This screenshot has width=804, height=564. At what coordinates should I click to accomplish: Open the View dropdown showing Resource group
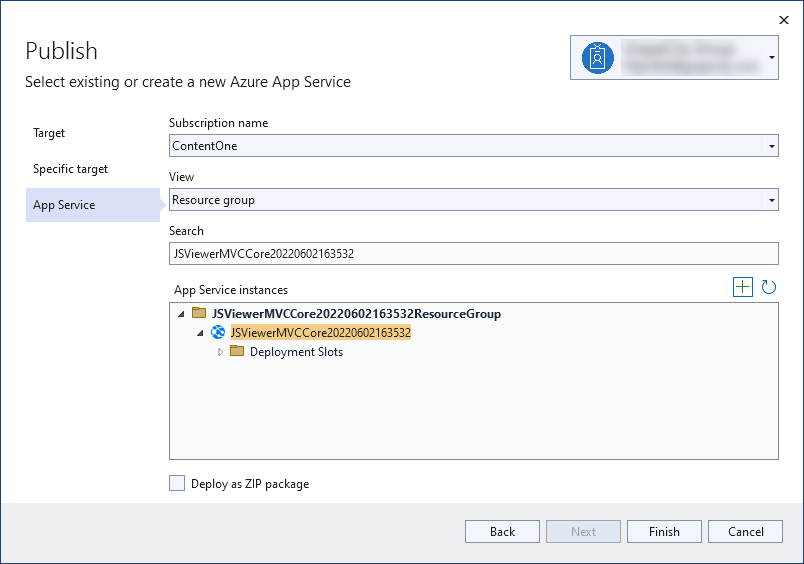click(x=474, y=199)
